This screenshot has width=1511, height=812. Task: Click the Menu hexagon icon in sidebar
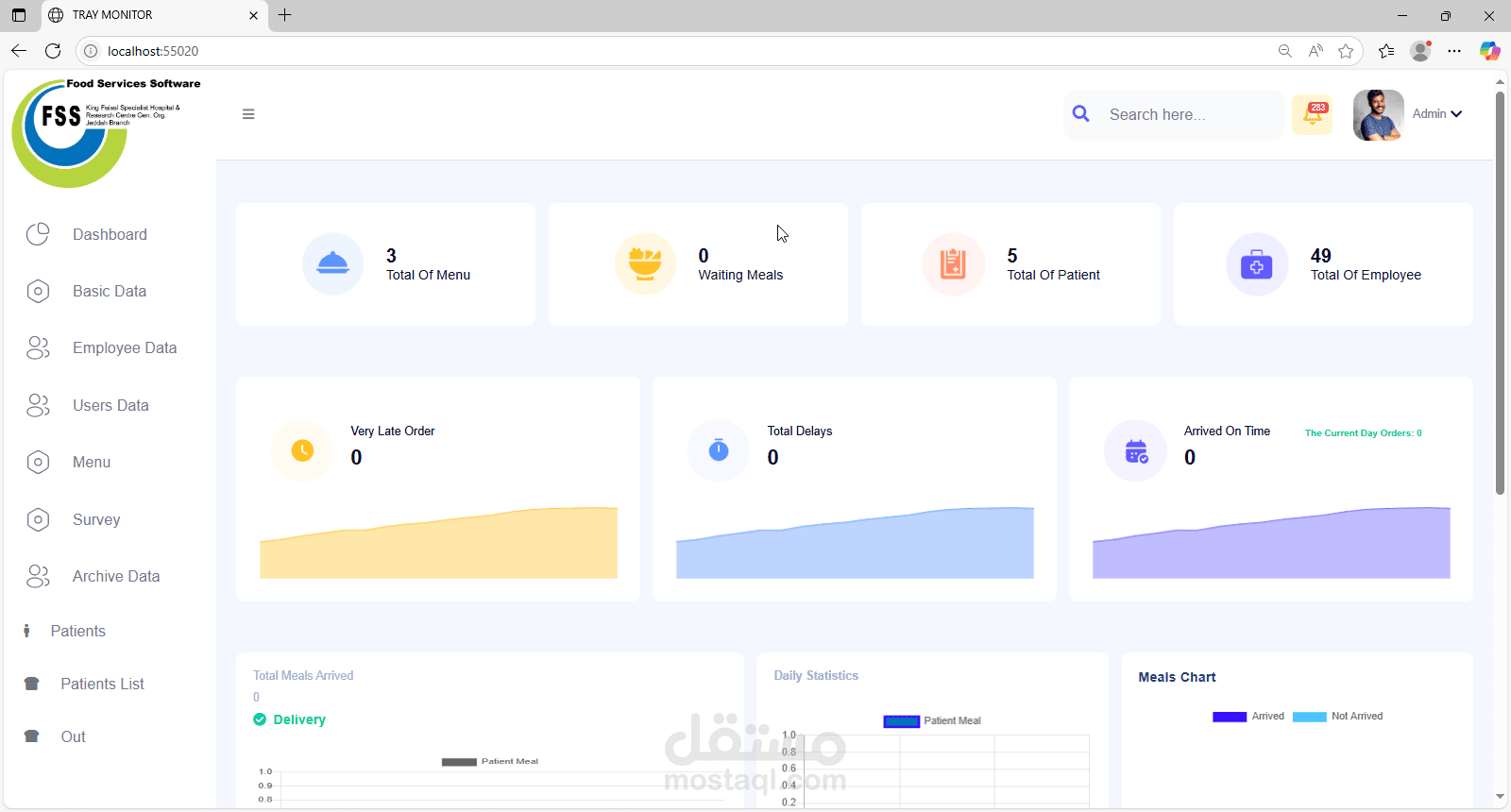point(38,462)
